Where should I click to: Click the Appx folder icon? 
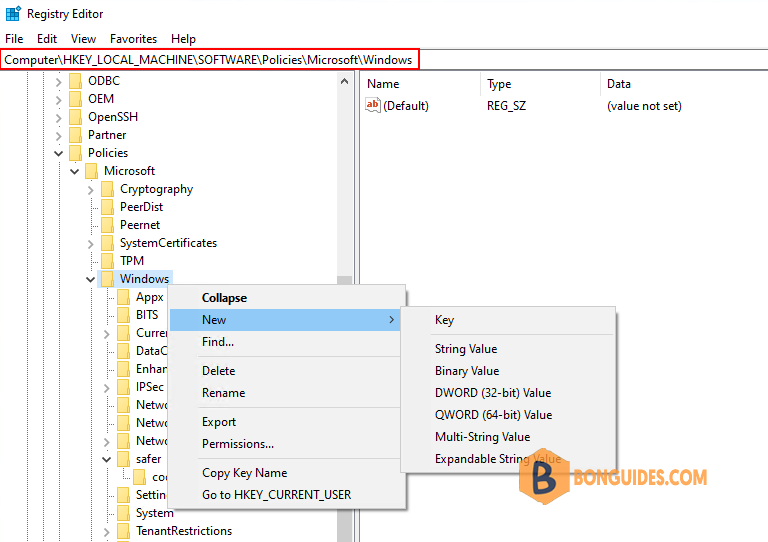coord(124,297)
